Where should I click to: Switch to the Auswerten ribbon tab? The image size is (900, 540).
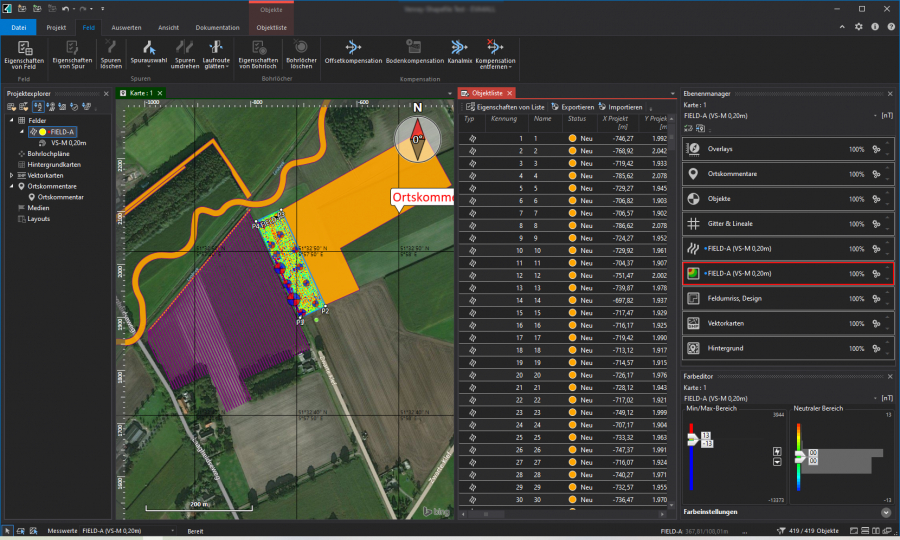(x=126, y=27)
